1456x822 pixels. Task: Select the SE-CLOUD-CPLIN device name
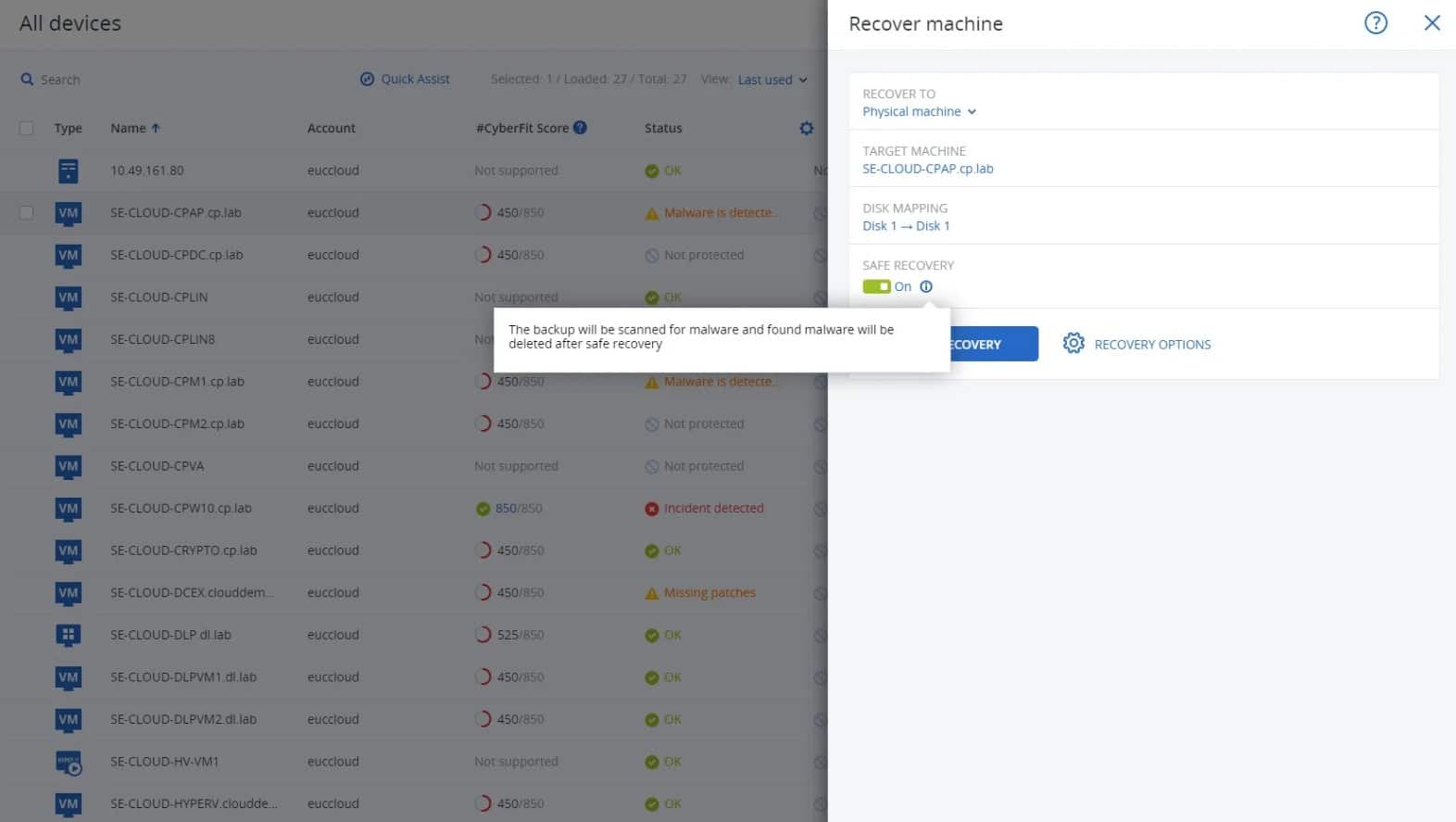pyautogui.click(x=159, y=297)
